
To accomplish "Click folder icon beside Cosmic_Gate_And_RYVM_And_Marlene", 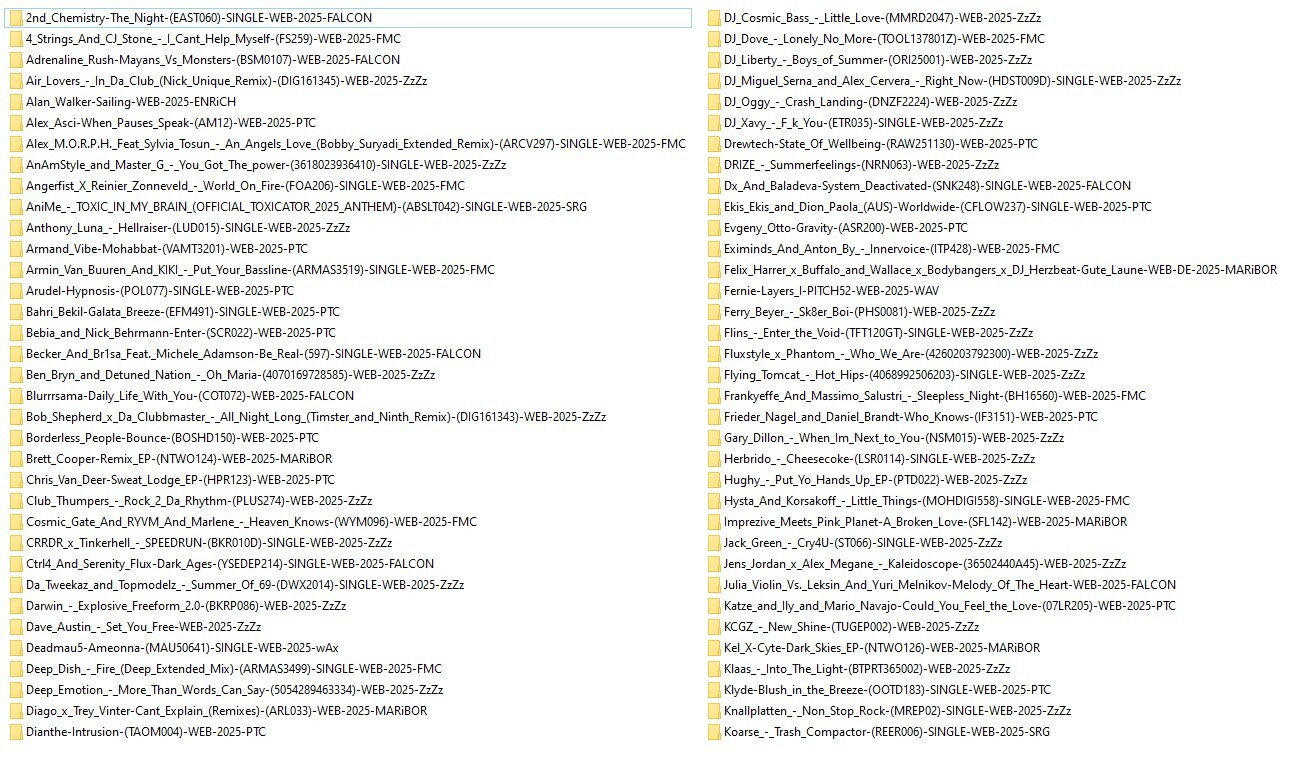I will point(16,522).
